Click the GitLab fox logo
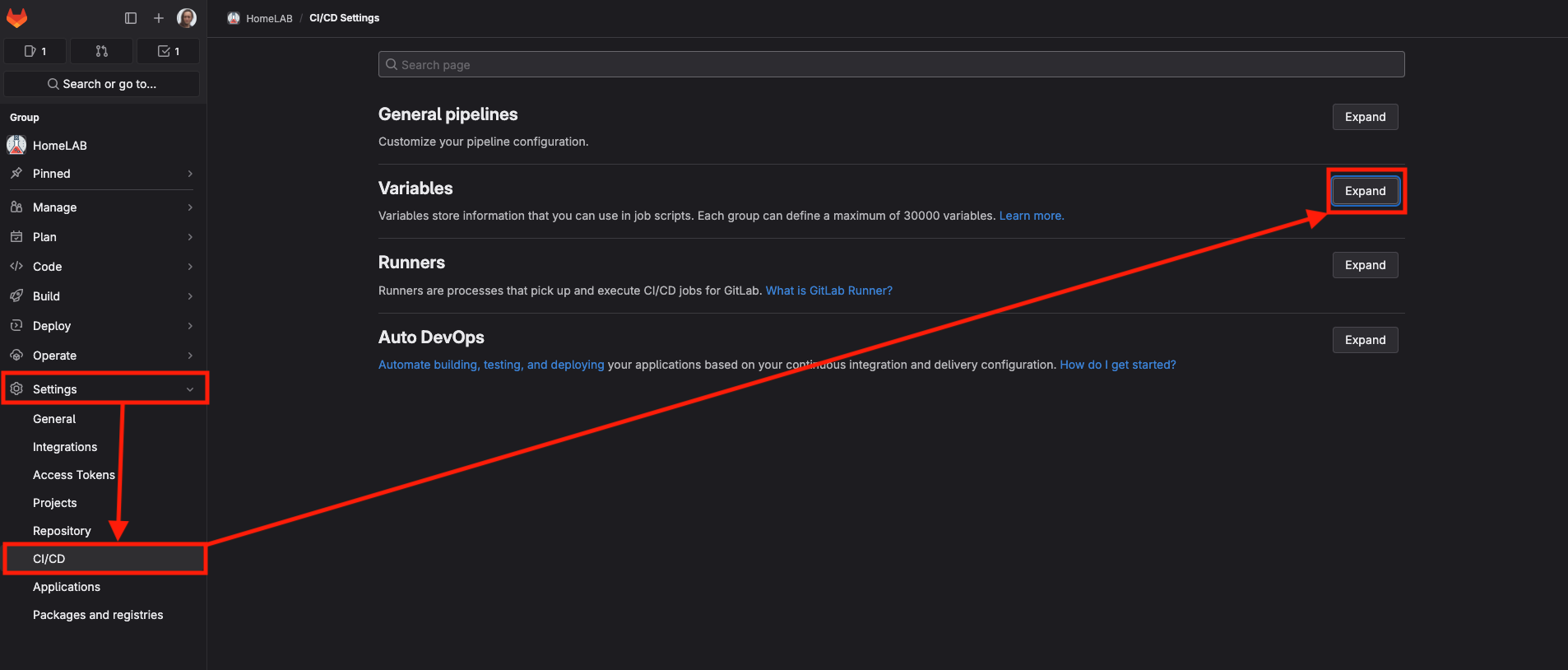The height and width of the screenshot is (670, 1568). pyautogui.click(x=16, y=18)
